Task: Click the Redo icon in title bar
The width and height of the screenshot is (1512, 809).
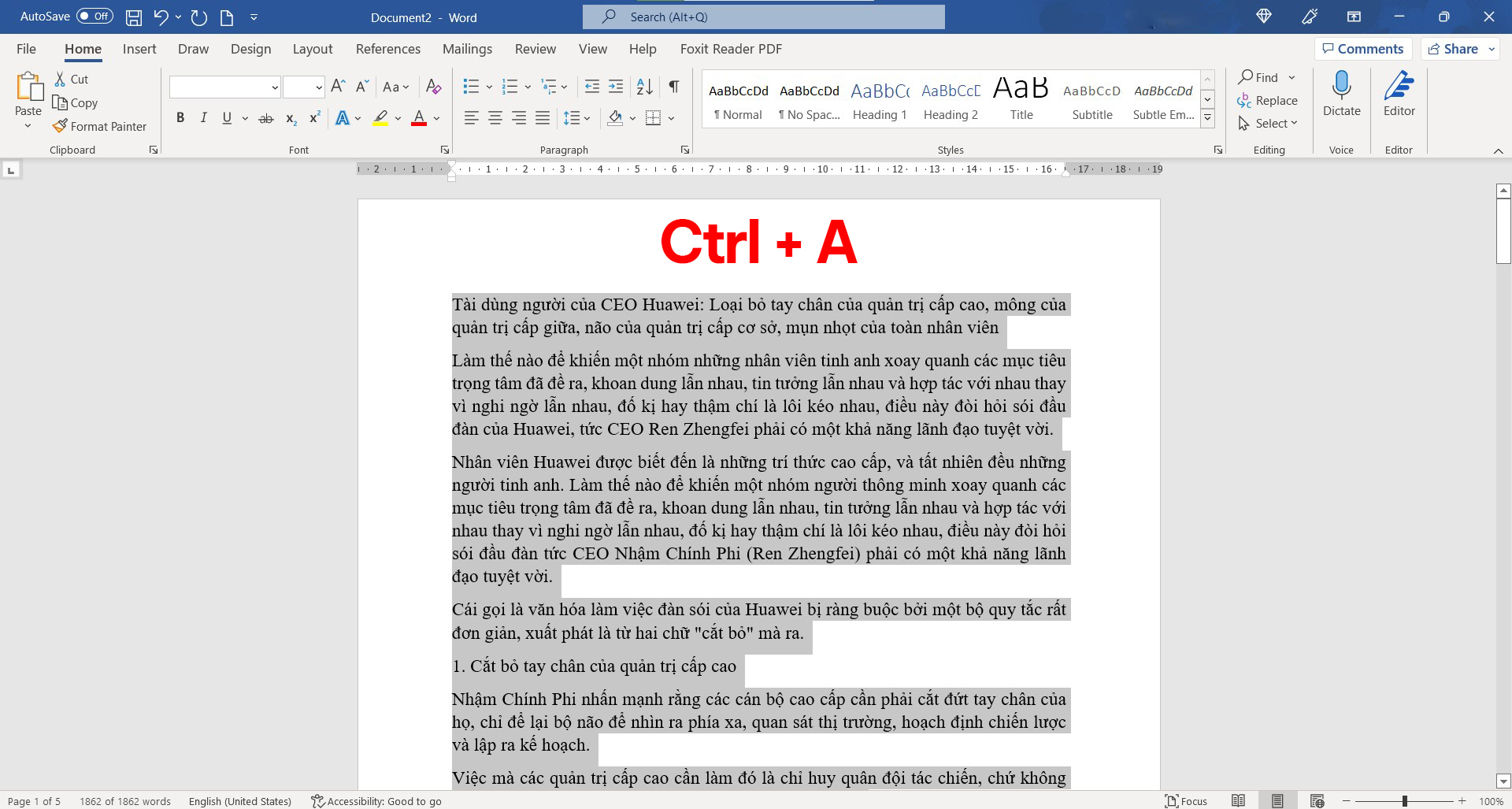Action: point(199,17)
